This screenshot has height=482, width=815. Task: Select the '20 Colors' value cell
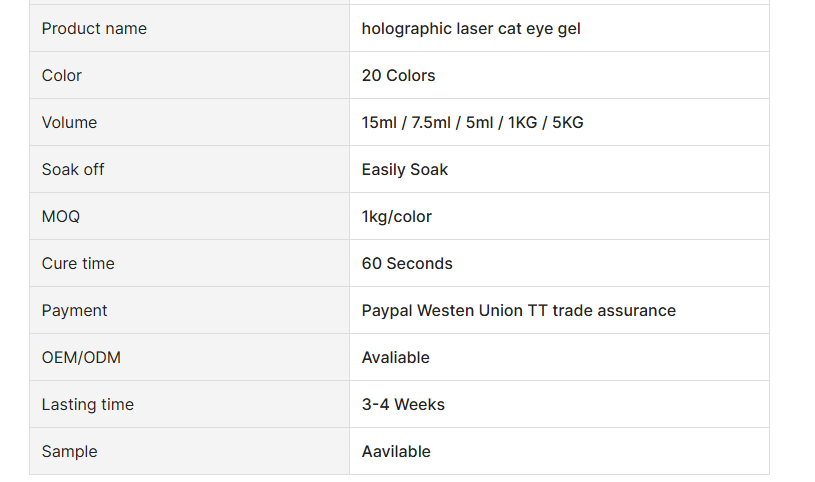point(559,75)
